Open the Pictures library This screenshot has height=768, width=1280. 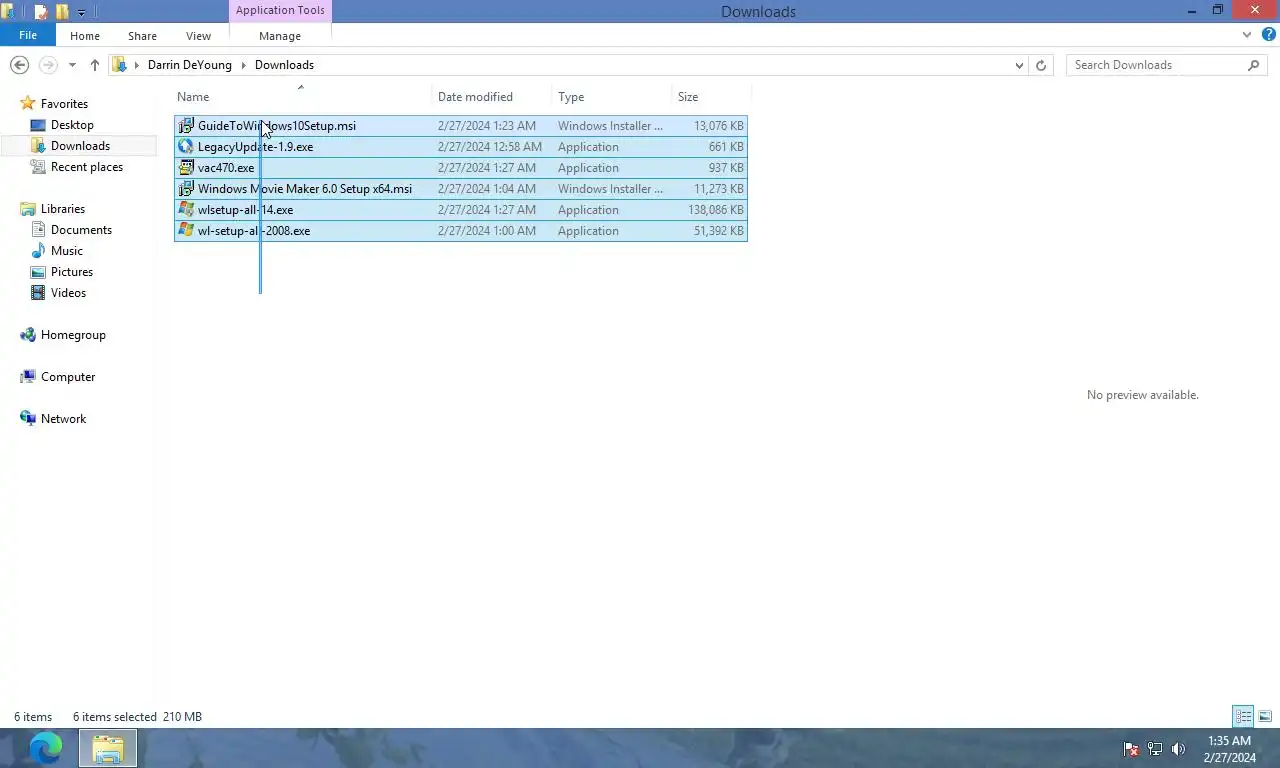pos(72,272)
